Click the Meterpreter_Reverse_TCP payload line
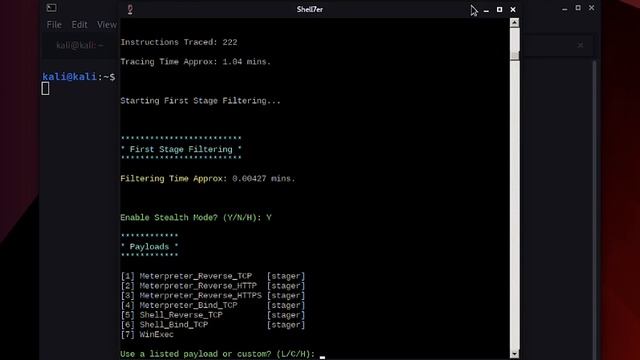 pos(213,276)
